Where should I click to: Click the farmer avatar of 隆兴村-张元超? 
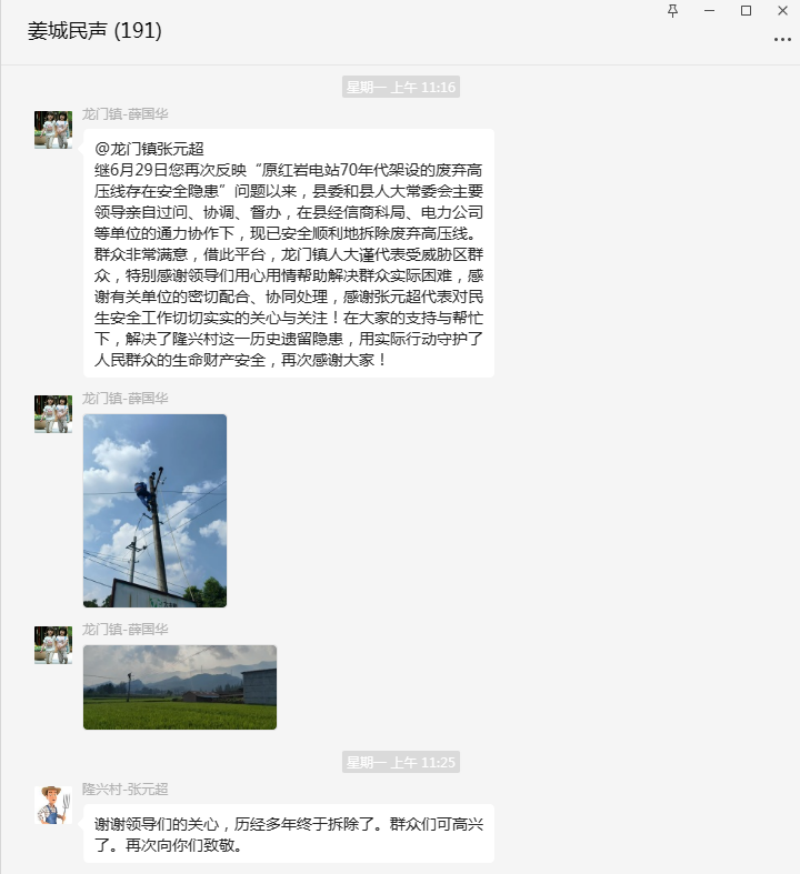53,805
